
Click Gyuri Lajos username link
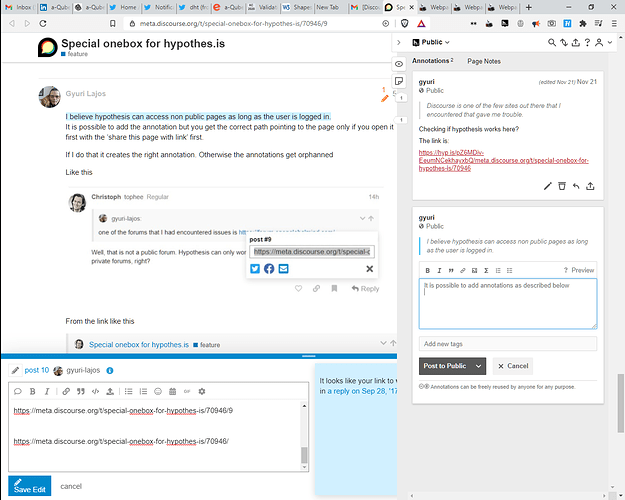[86, 94]
